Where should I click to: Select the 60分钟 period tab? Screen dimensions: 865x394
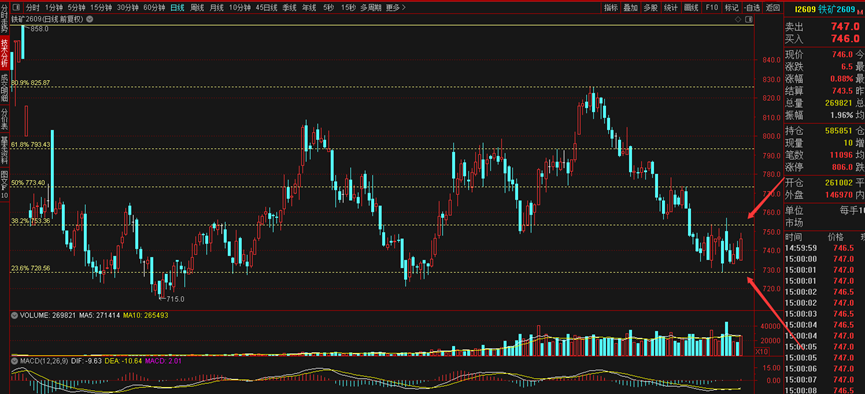pyautogui.click(x=154, y=8)
